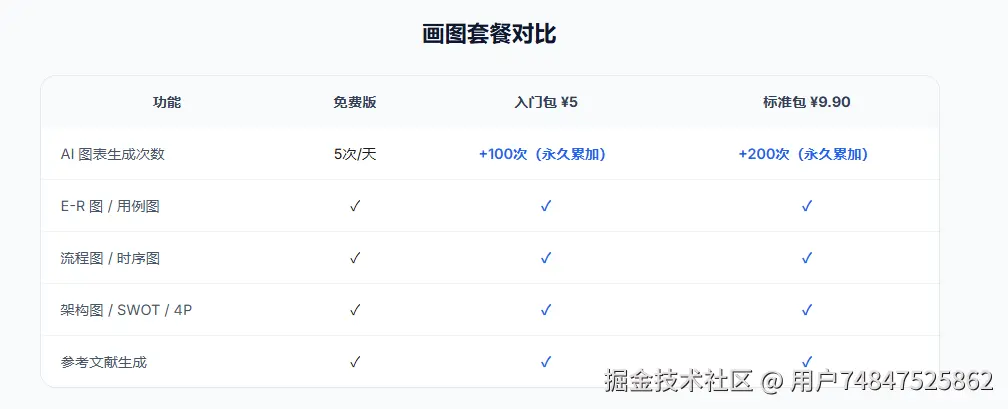Click the 画图套餐对比 heading
Viewport: 1008px width, 409px height.
(x=489, y=34)
